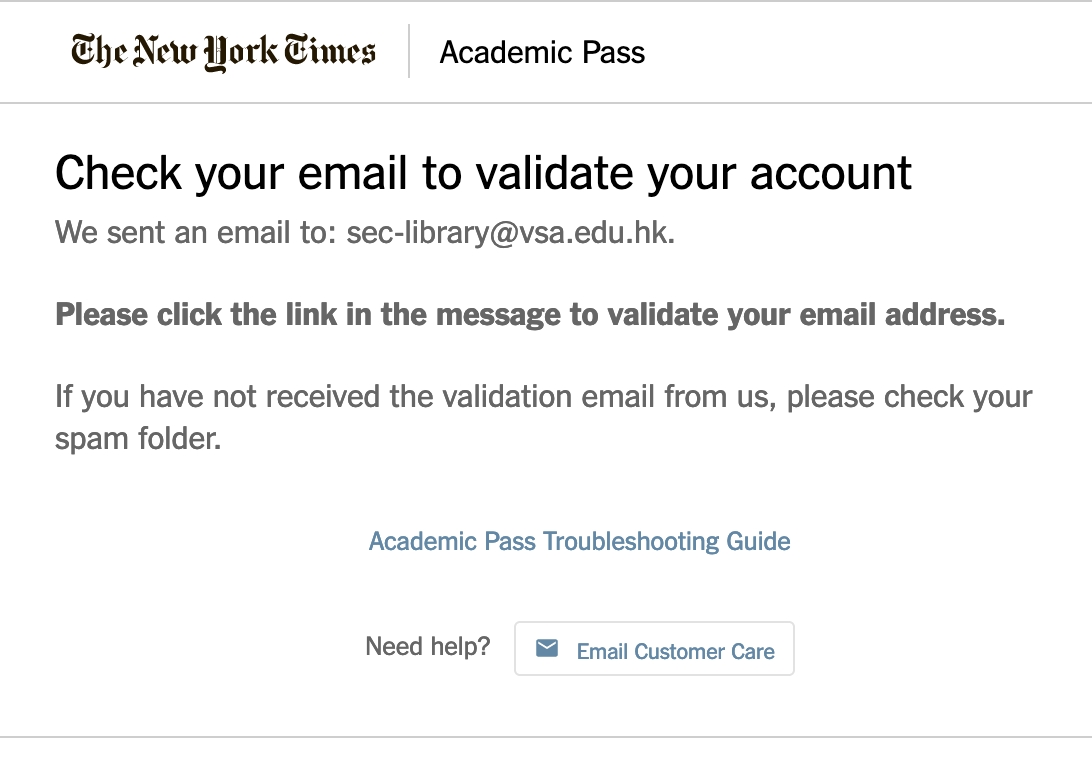Click the "Check your email" heading
The image size is (1092, 774).
coord(483,173)
